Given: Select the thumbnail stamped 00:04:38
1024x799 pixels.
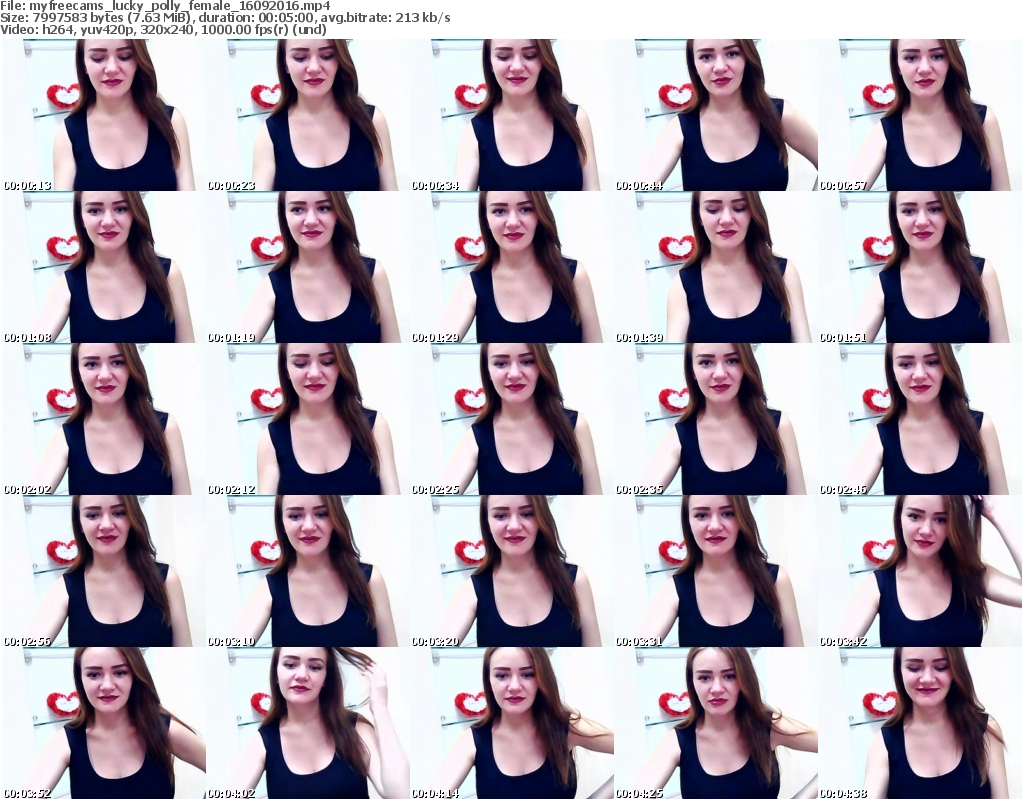Looking at the screenshot, I should 920,723.
